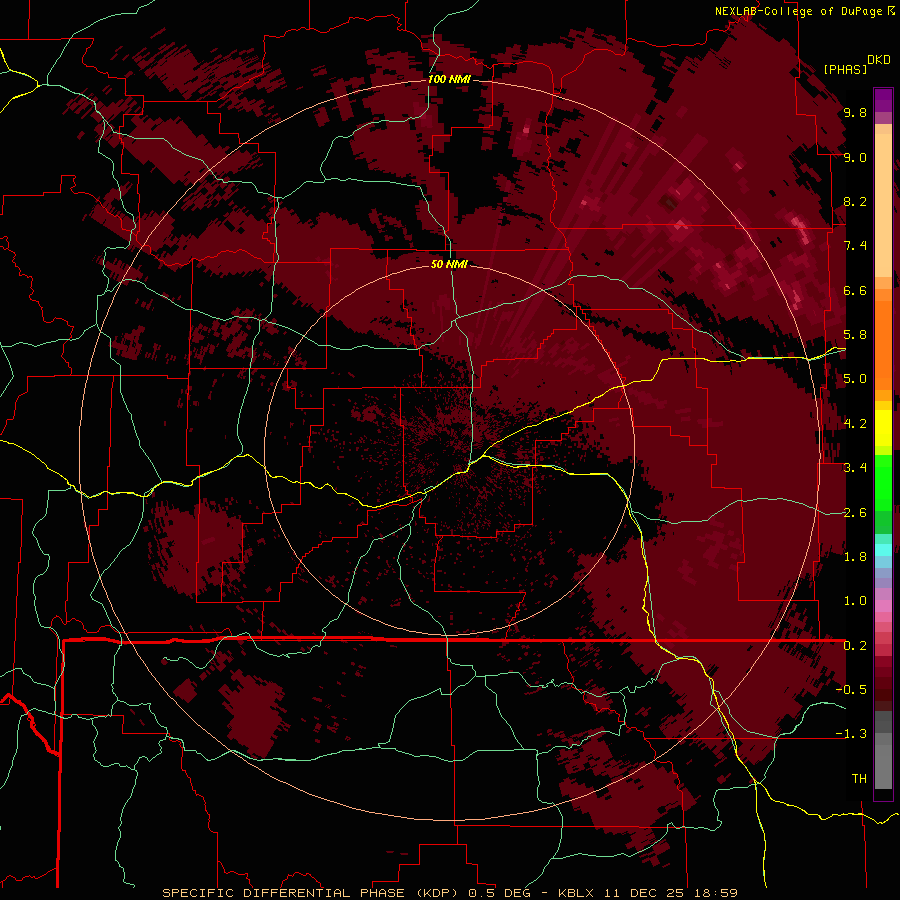Click the yellow segment of the color bar
Image resolution: width=900 pixels, height=900 pixels.
click(883, 428)
